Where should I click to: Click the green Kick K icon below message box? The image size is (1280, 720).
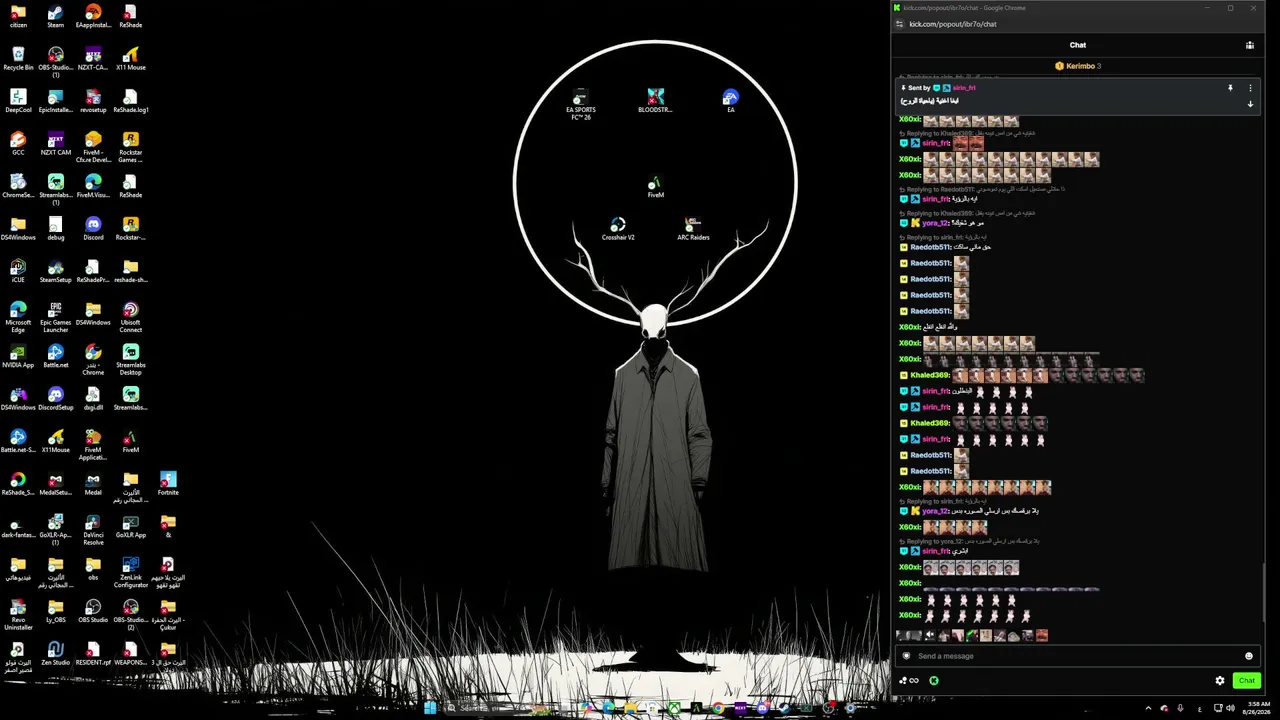tap(933, 681)
